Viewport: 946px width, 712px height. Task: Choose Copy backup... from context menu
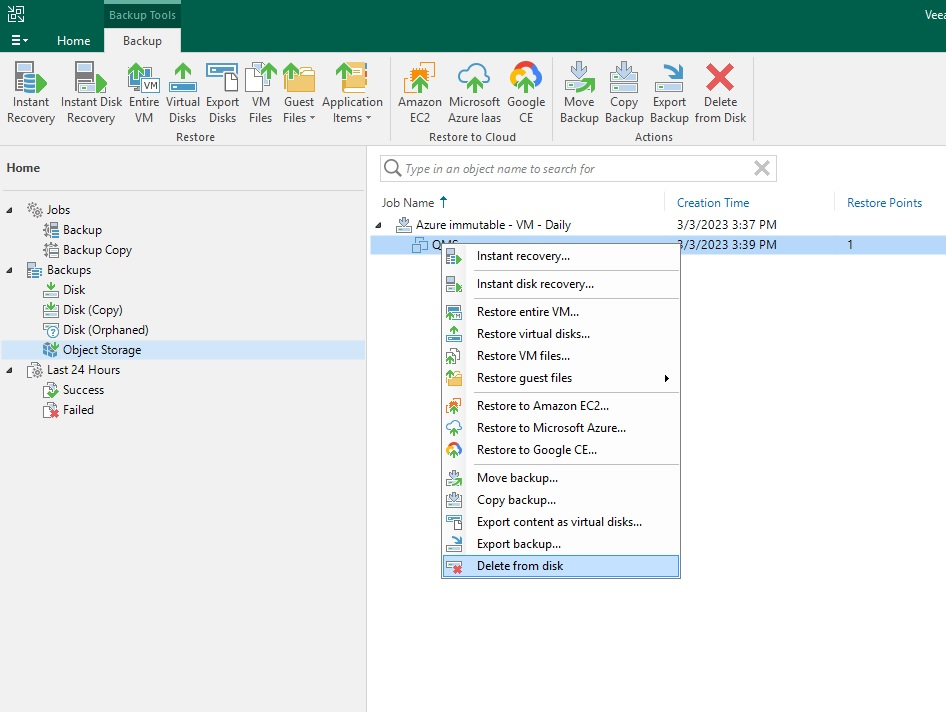(x=561, y=500)
